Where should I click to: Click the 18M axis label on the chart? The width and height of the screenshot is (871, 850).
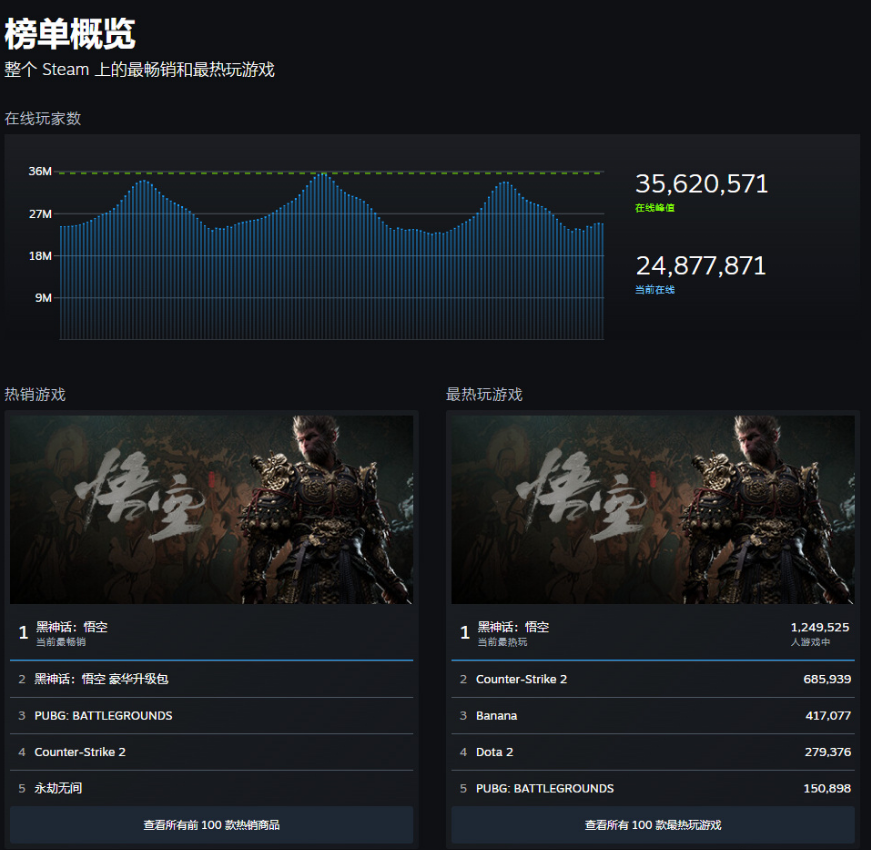tap(40, 256)
